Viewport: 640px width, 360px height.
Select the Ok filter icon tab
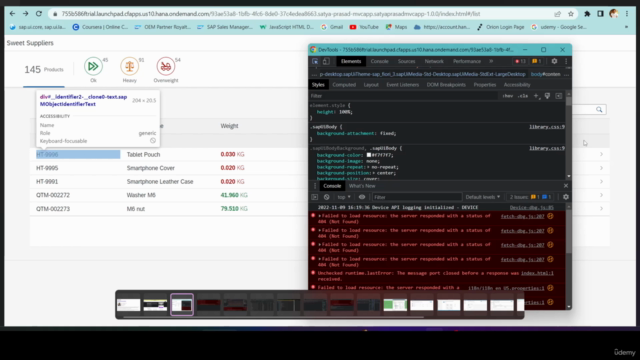coord(93,66)
